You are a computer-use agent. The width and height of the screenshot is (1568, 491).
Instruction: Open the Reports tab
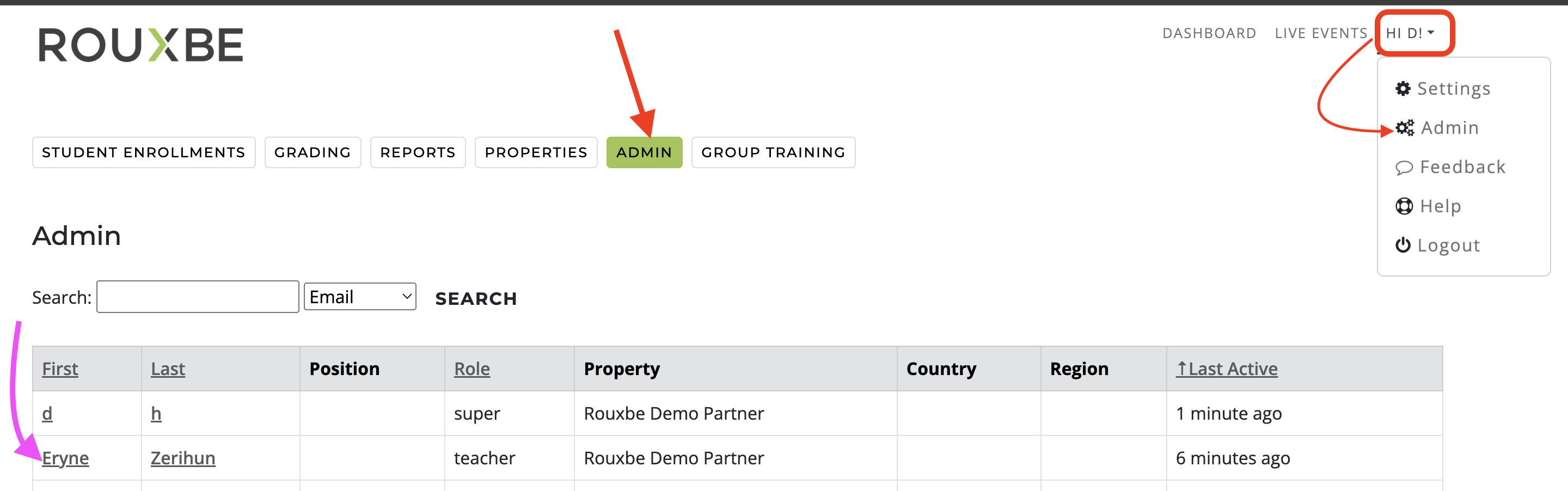pyautogui.click(x=418, y=152)
